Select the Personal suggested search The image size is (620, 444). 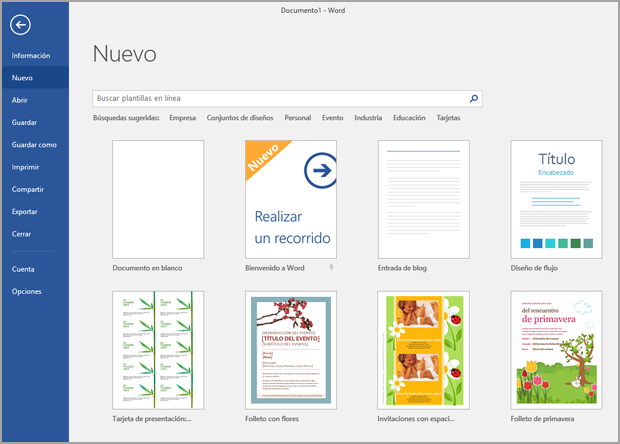[298, 118]
